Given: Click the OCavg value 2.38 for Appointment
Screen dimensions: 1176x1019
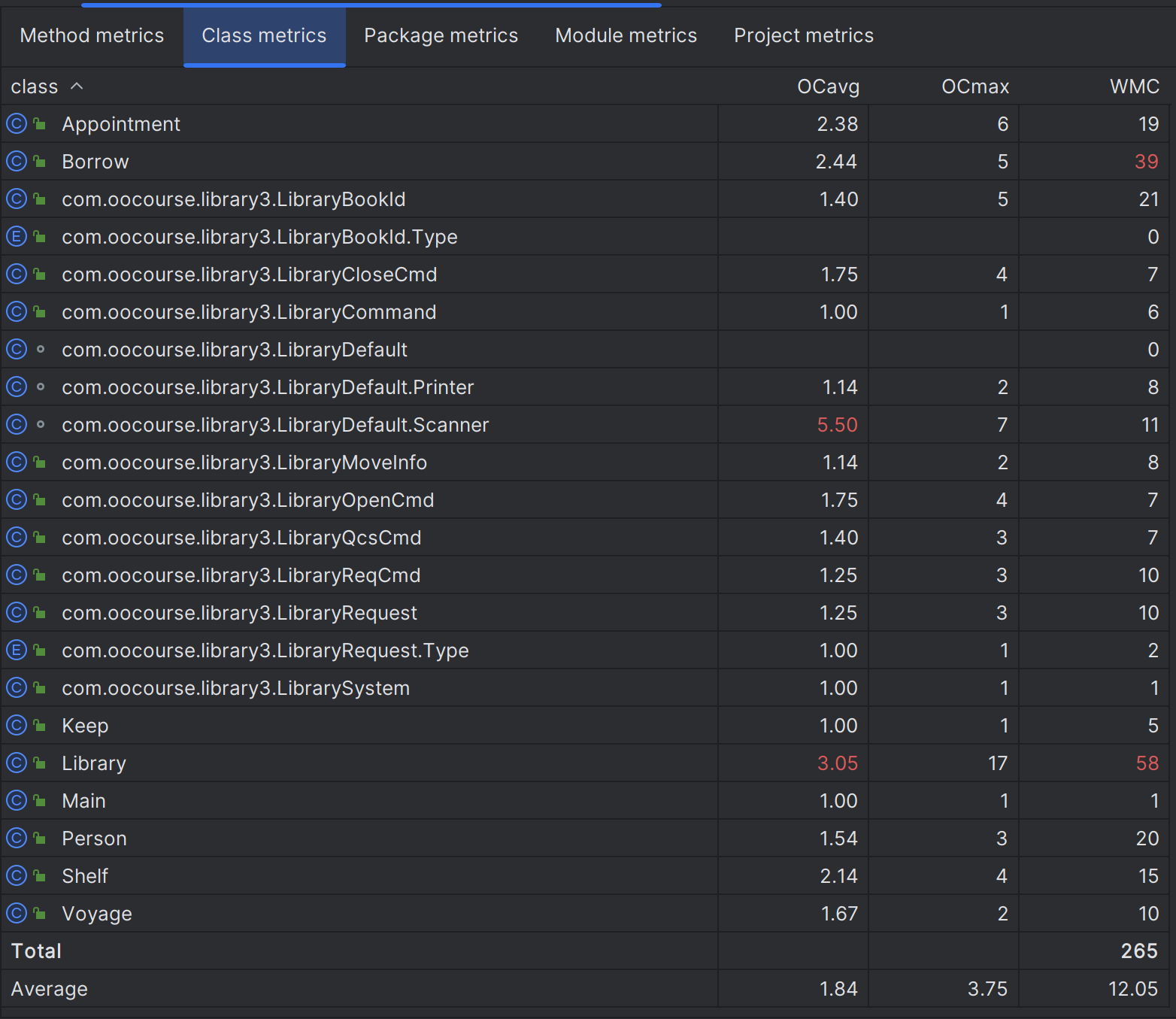Looking at the screenshot, I should click(838, 124).
